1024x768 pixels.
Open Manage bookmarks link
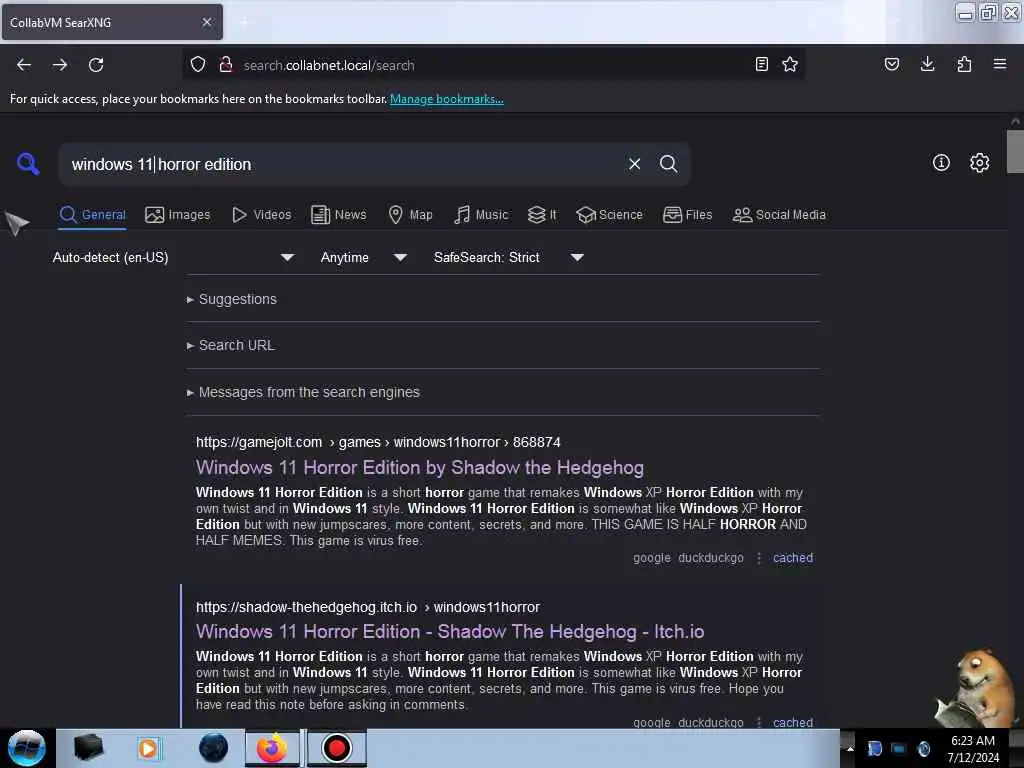pos(447,99)
